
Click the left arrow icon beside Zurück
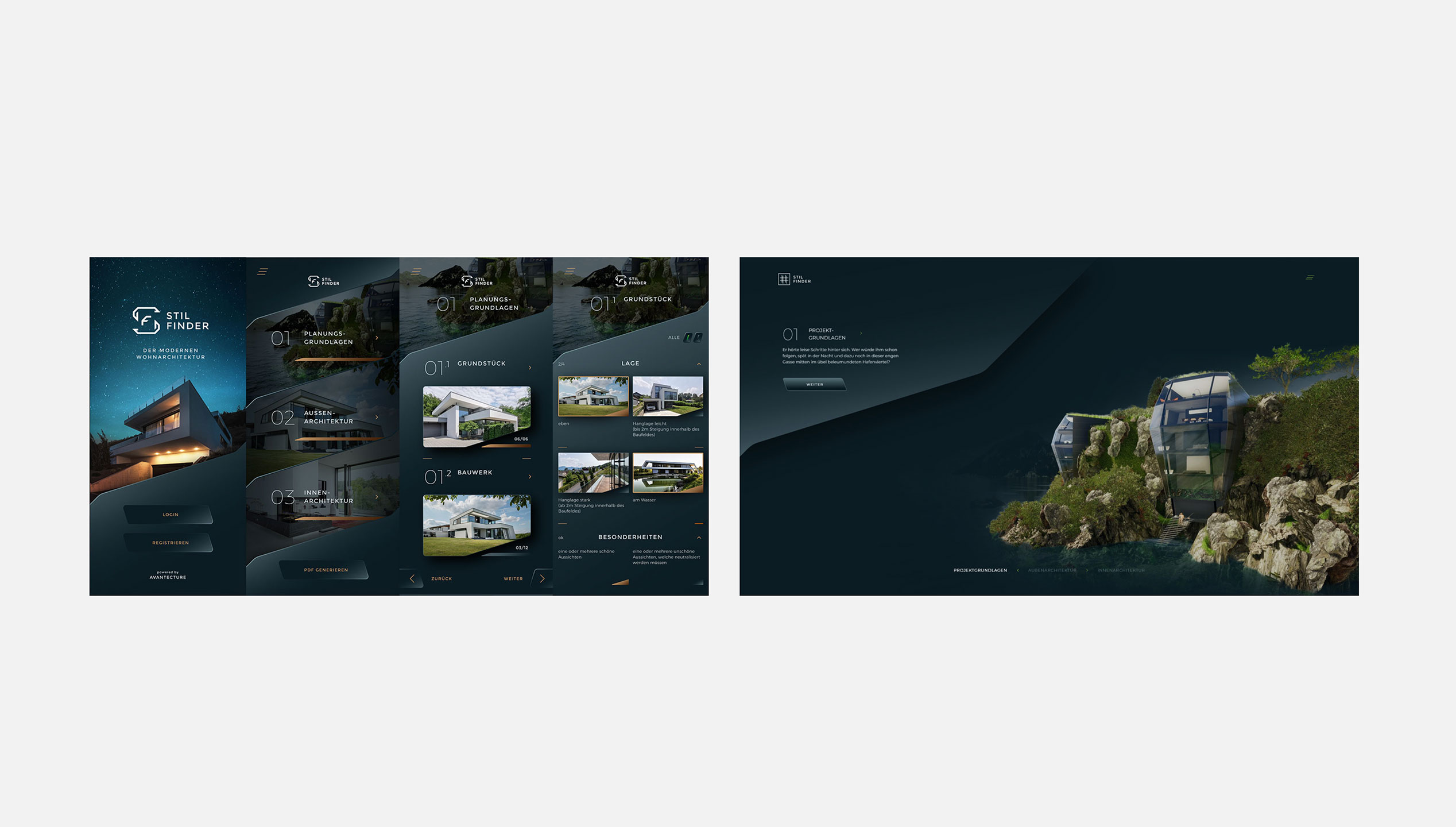click(412, 578)
